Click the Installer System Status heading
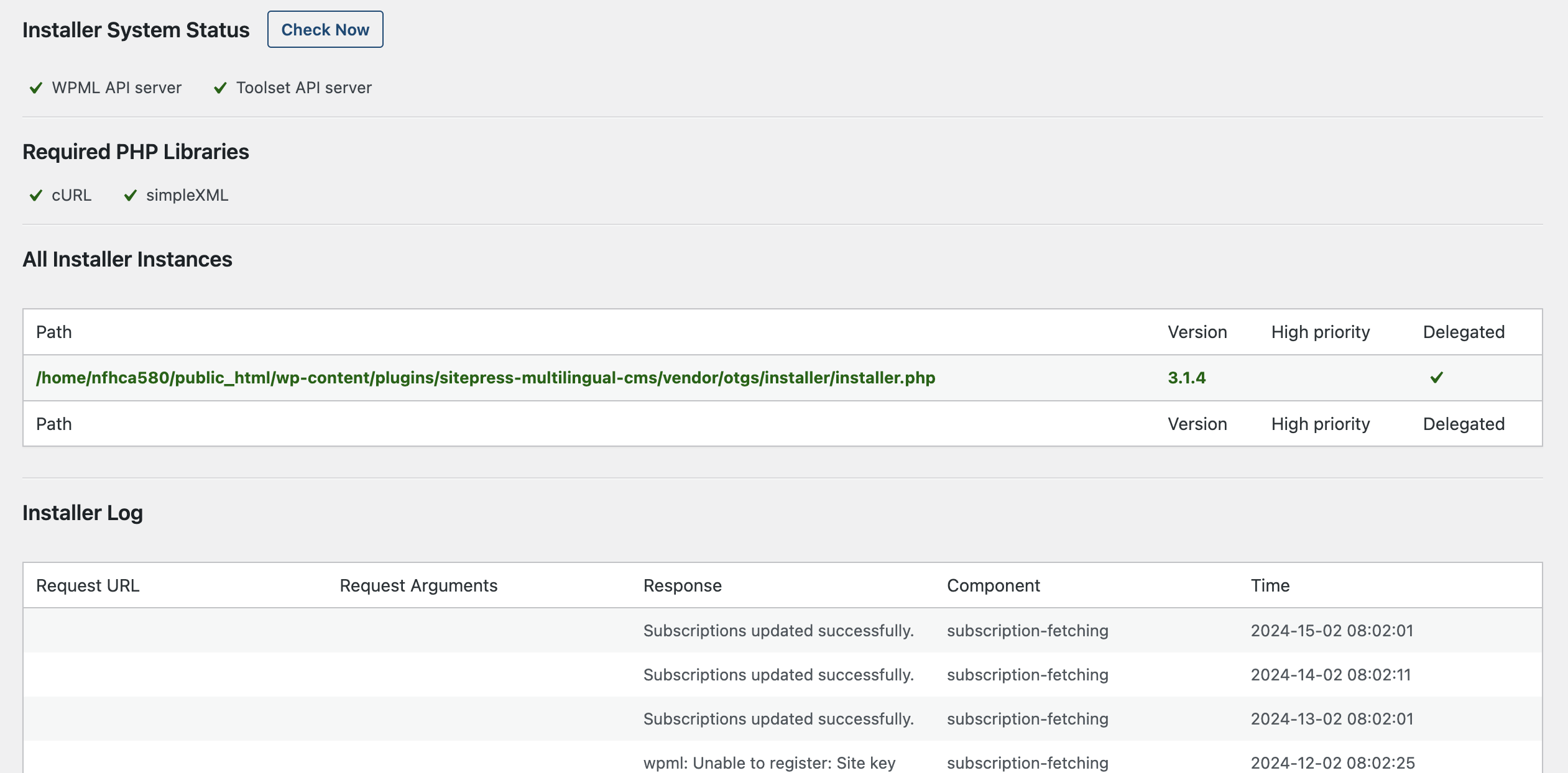 click(136, 30)
